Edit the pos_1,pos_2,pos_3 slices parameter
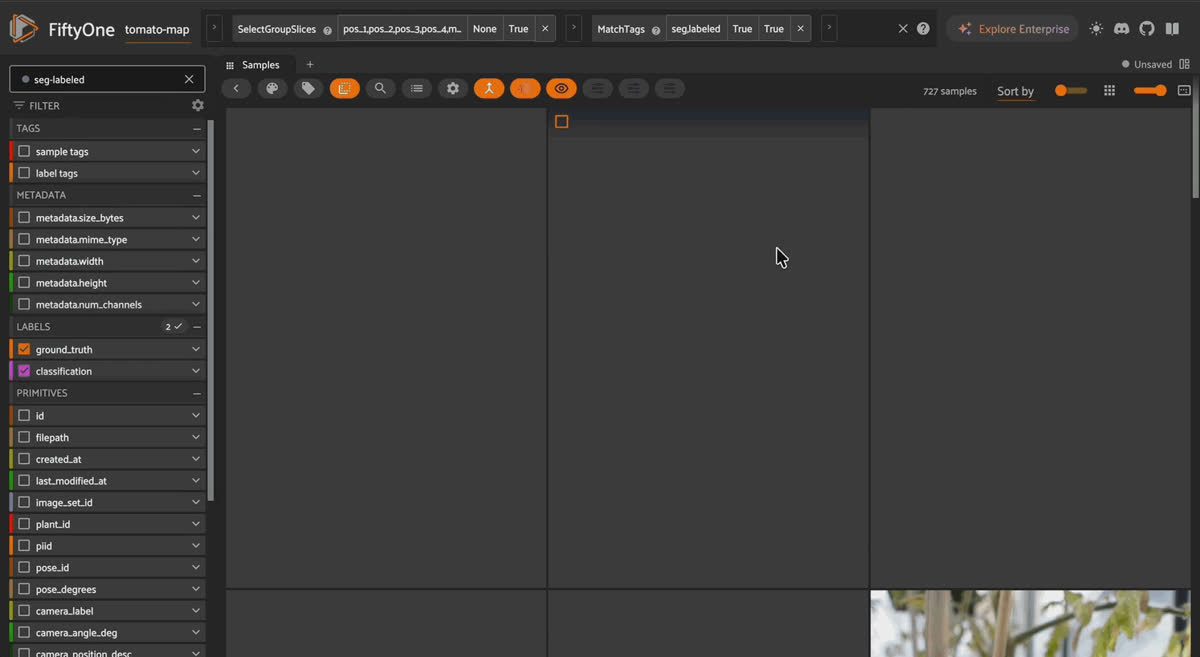 [403, 29]
